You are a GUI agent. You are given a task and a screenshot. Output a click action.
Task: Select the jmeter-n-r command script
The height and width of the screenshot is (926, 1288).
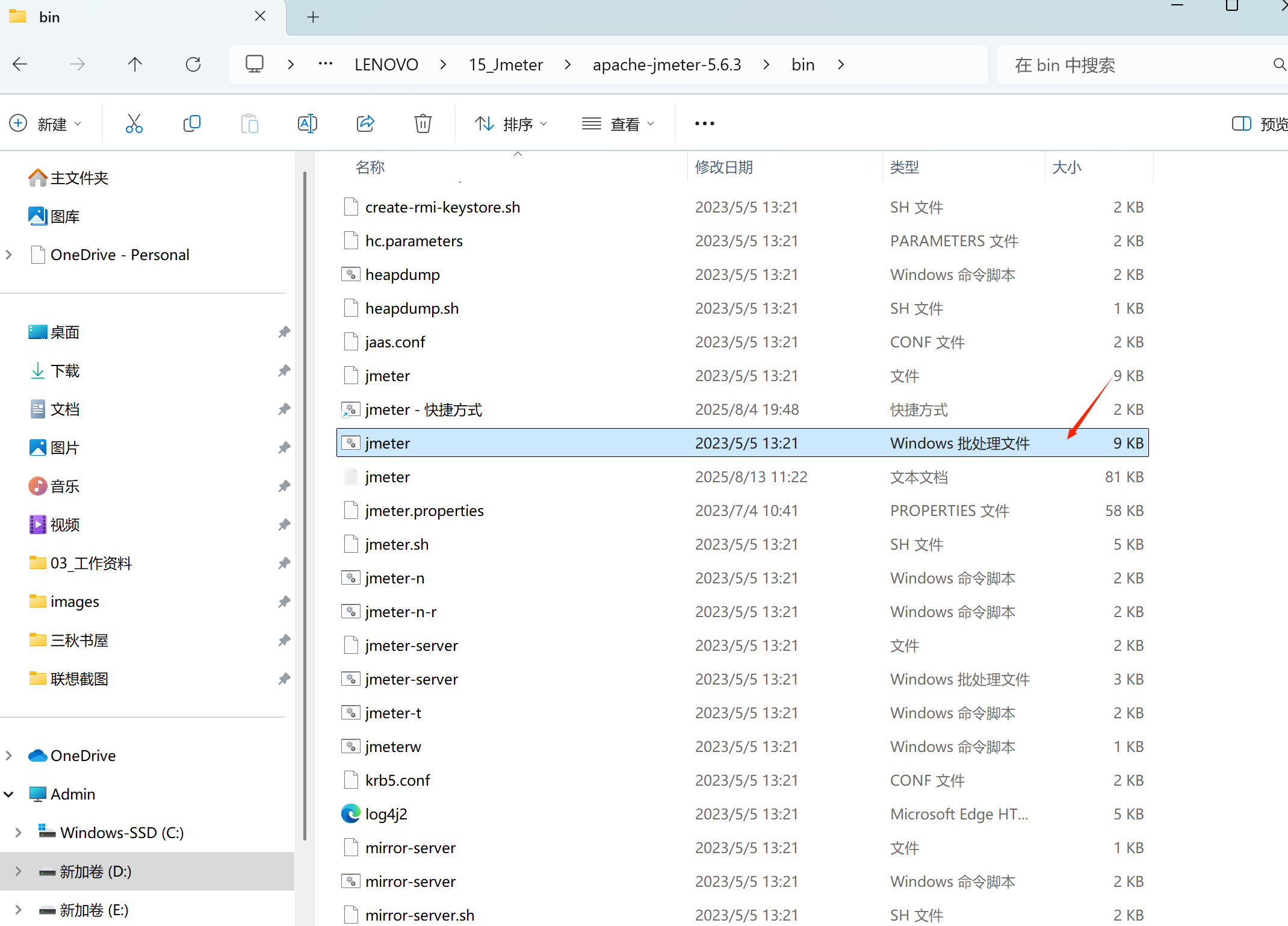[742, 612]
